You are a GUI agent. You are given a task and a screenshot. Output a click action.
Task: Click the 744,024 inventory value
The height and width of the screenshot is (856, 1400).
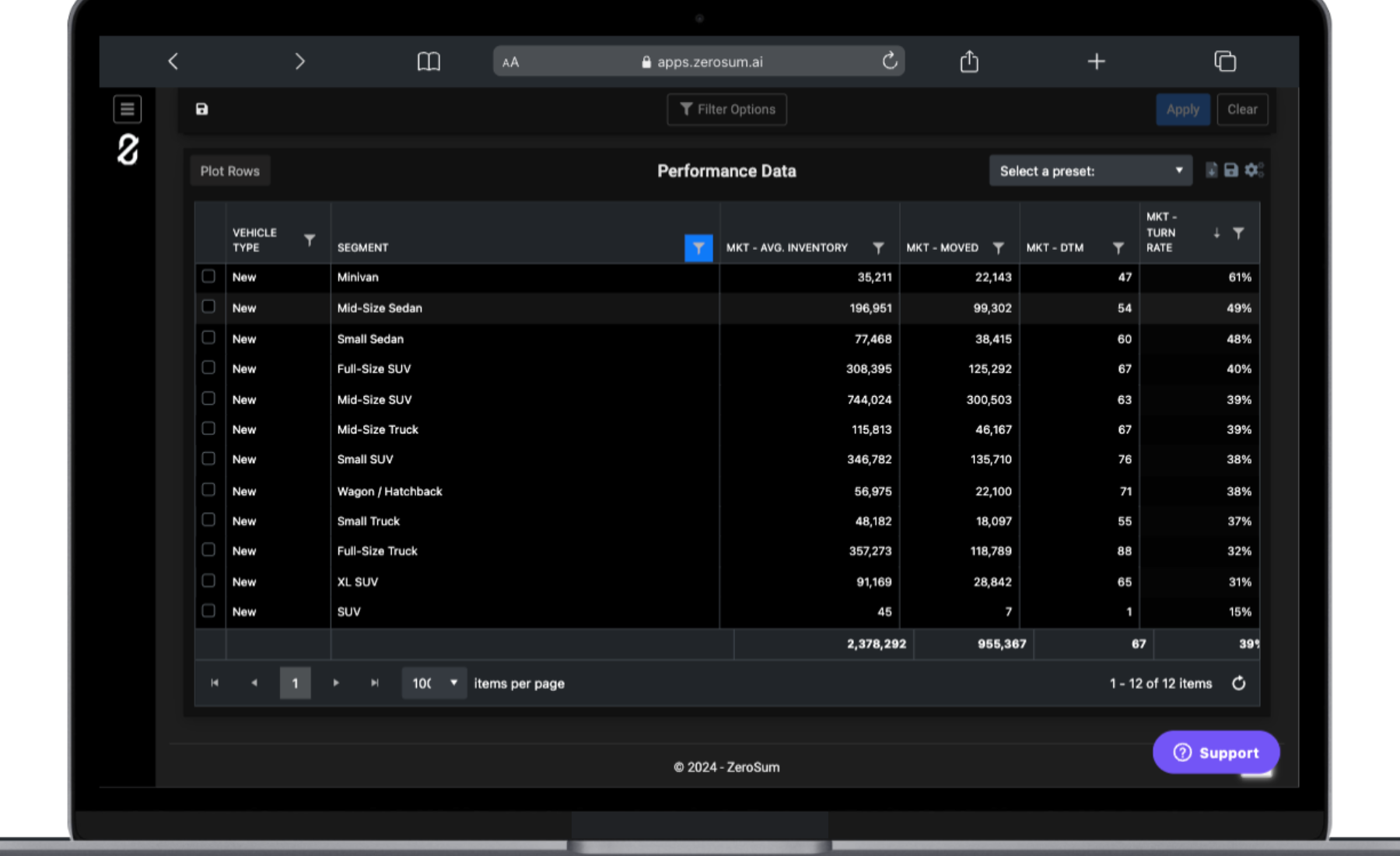click(x=869, y=399)
